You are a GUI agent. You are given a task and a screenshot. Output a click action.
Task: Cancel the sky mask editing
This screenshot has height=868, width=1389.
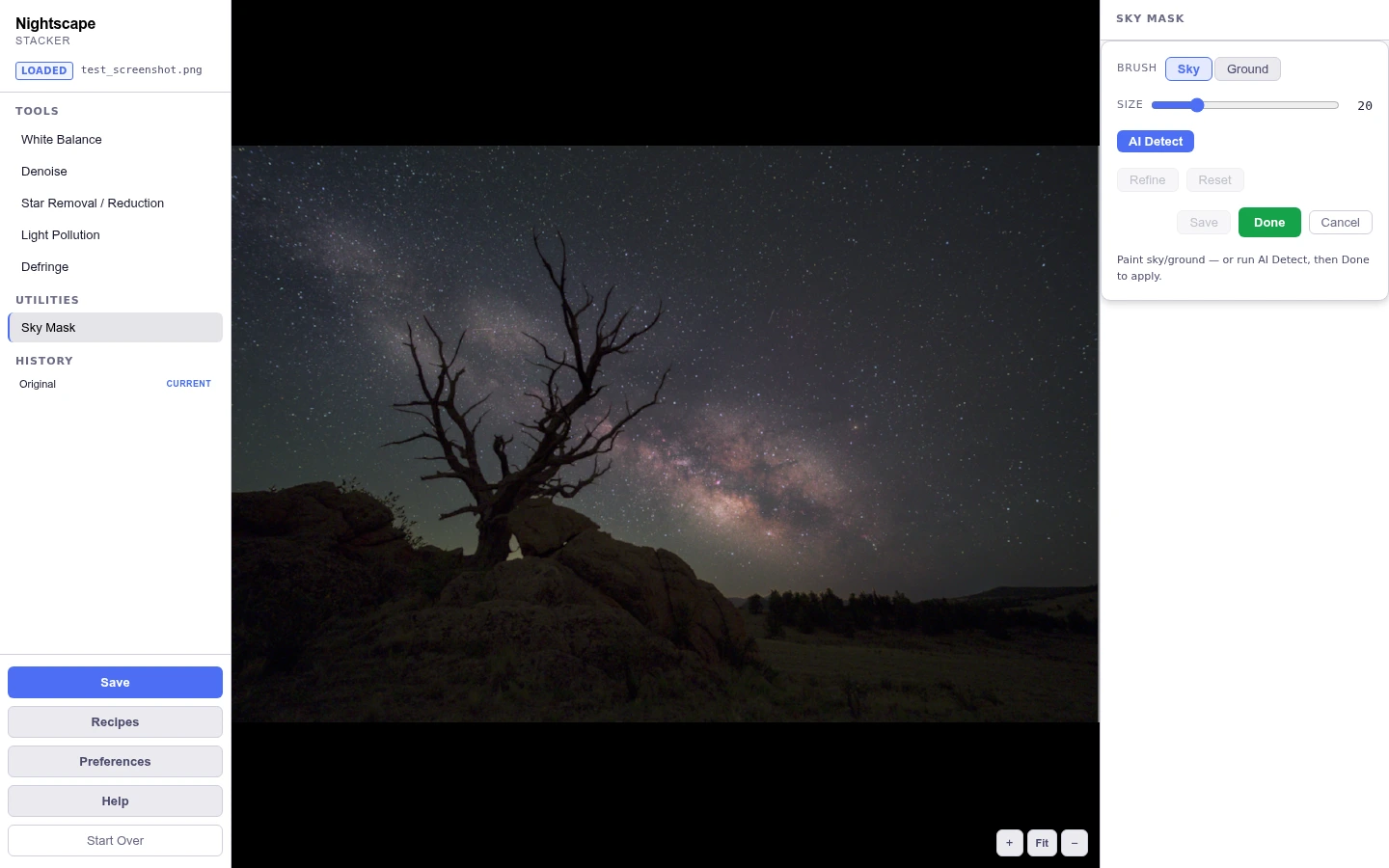click(x=1340, y=223)
